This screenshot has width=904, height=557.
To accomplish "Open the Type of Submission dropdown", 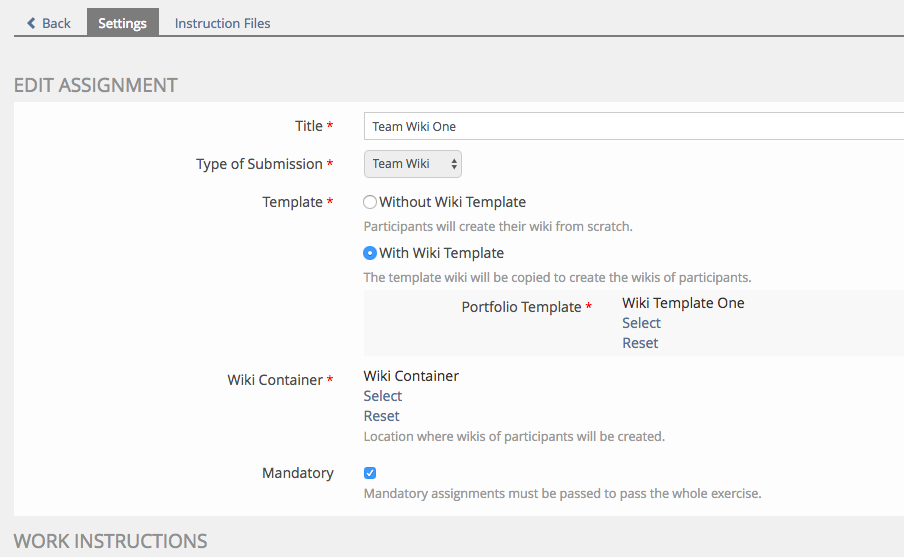I will tap(412, 164).
